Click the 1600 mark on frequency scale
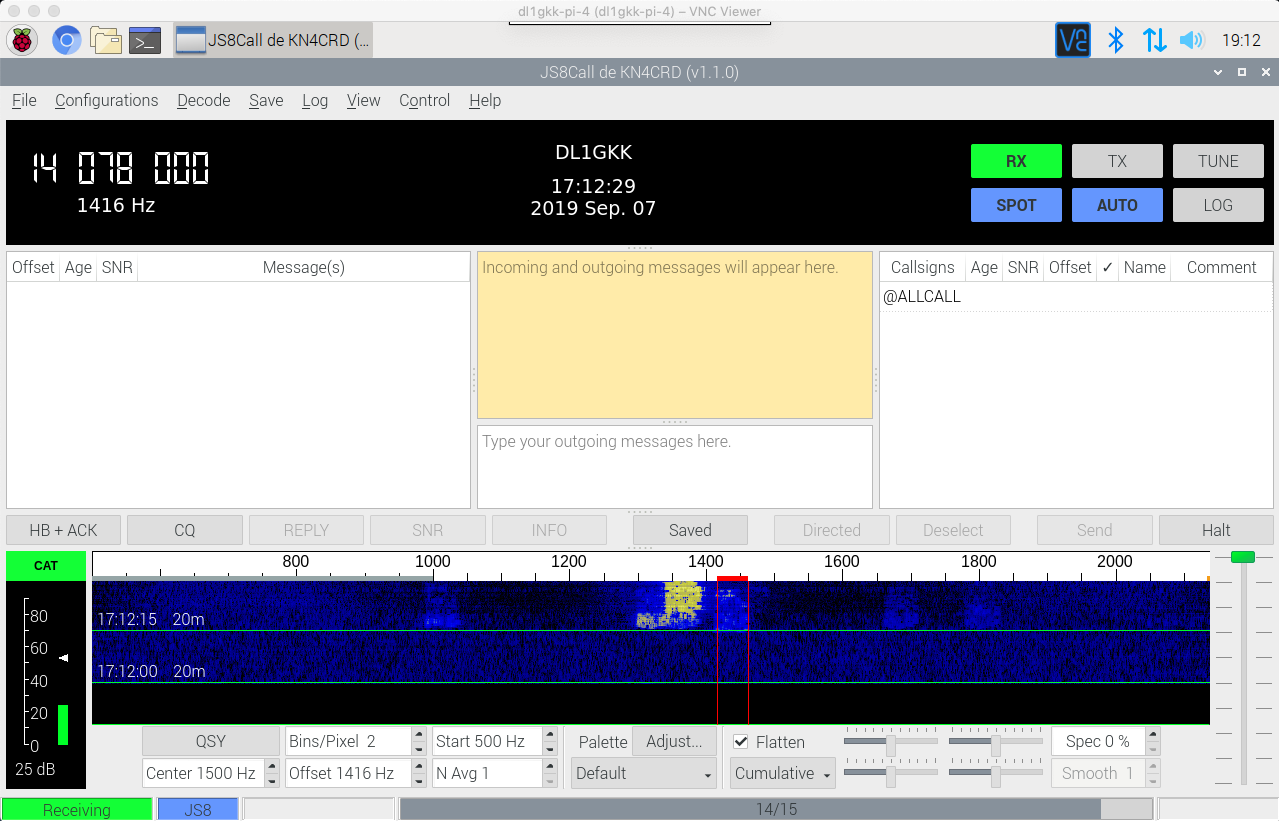The width and height of the screenshot is (1279, 821). tap(841, 561)
